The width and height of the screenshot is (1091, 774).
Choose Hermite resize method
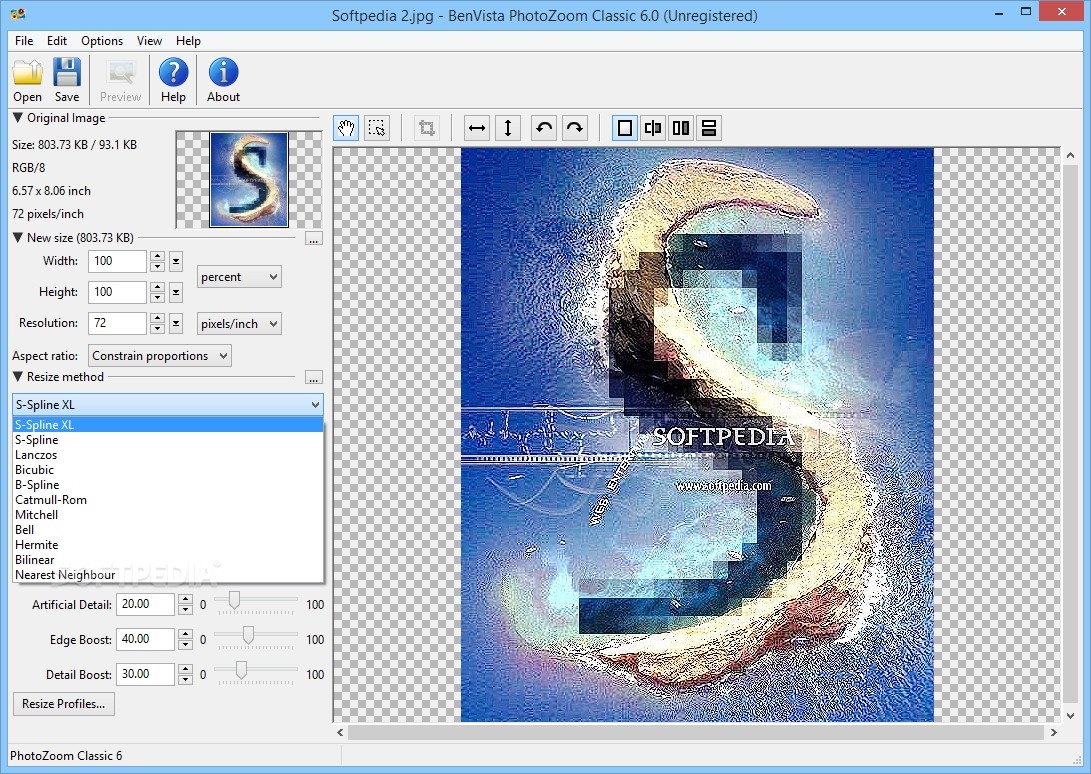click(168, 545)
